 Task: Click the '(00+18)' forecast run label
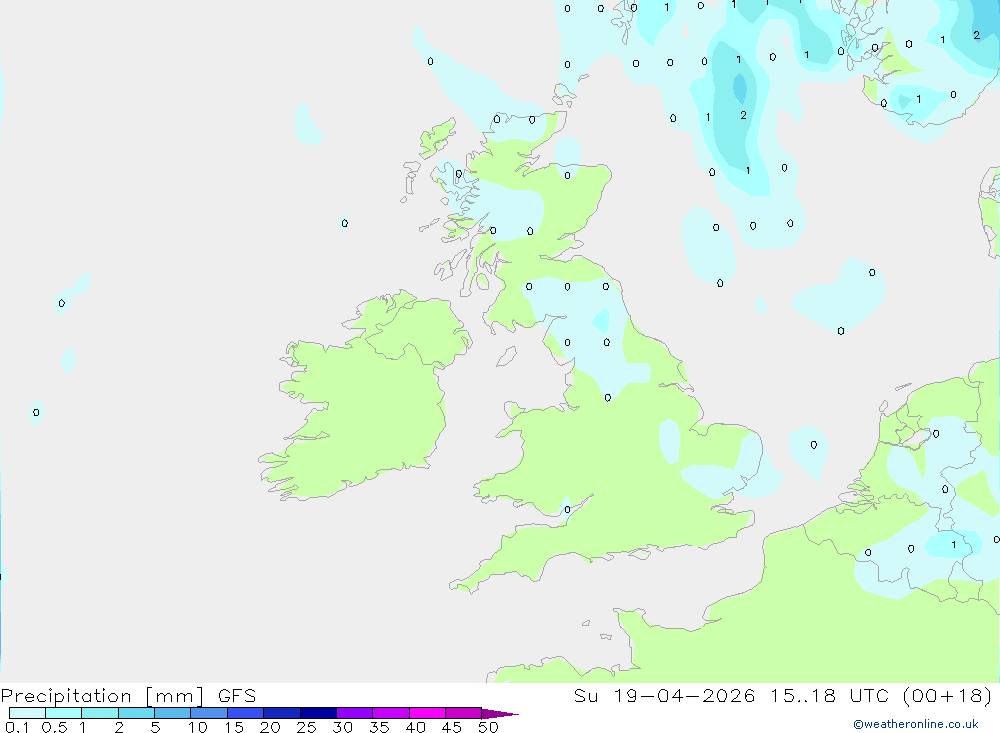point(947,696)
